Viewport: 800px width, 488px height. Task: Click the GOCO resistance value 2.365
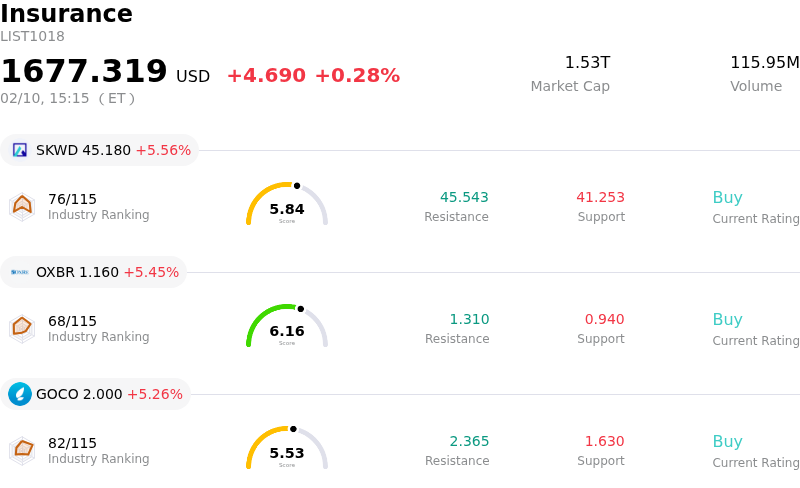(469, 442)
